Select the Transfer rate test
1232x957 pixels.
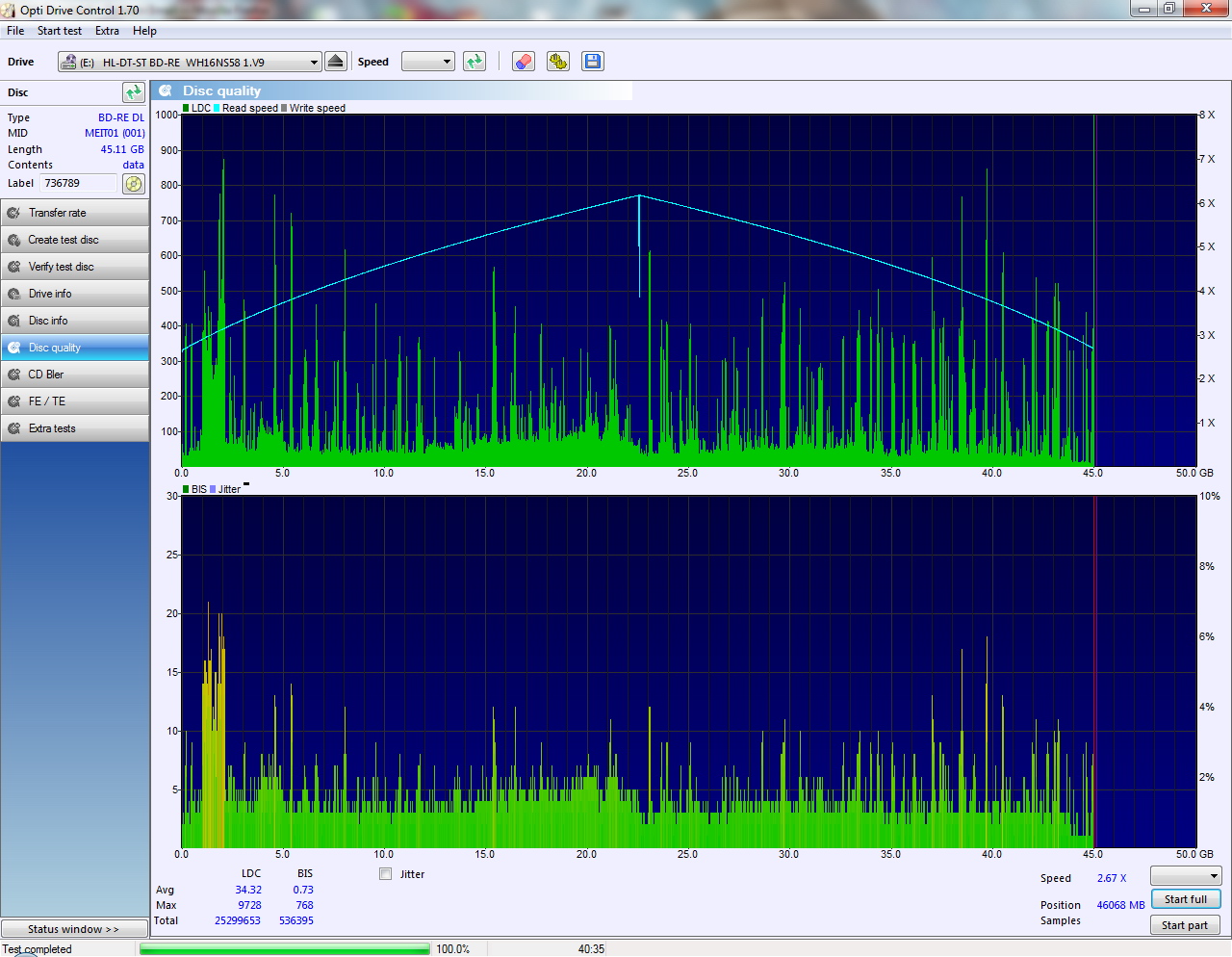pyautogui.click(x=75, y=213)
